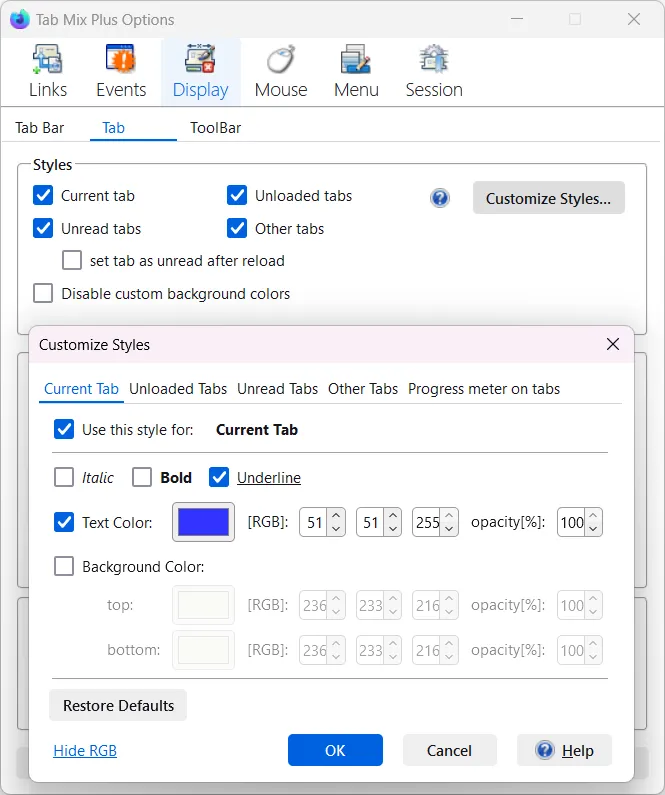Image resolution: width=665 pixels, height=795 pixels.
Task: Open the Links options panel
Action: tap(47, 72)
